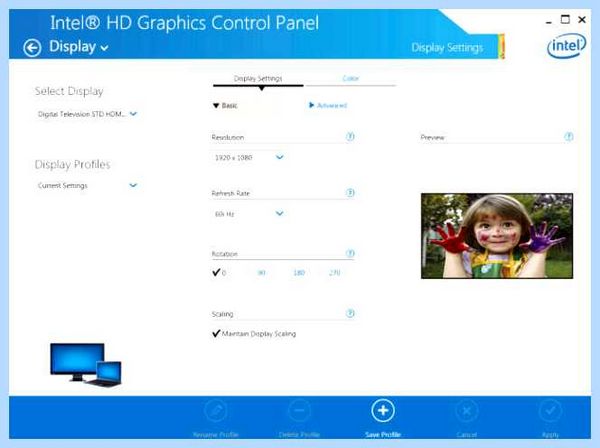Select rotation 270 degrees
The width and height of the screenshot is (600, 448).
pyautogui.click(x=334, y=273)
